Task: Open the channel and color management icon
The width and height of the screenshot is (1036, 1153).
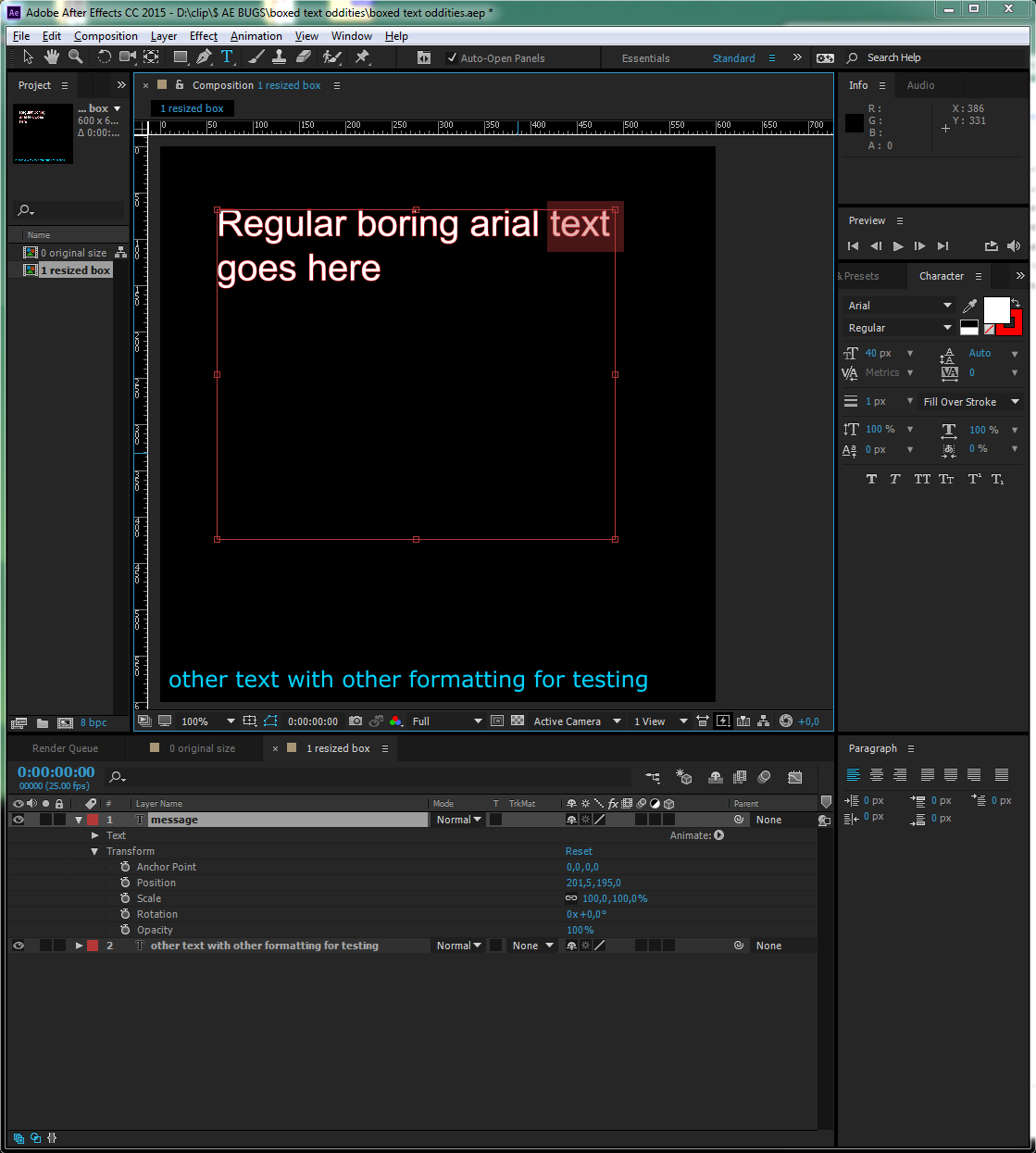Action: click(x=395, y=721)
